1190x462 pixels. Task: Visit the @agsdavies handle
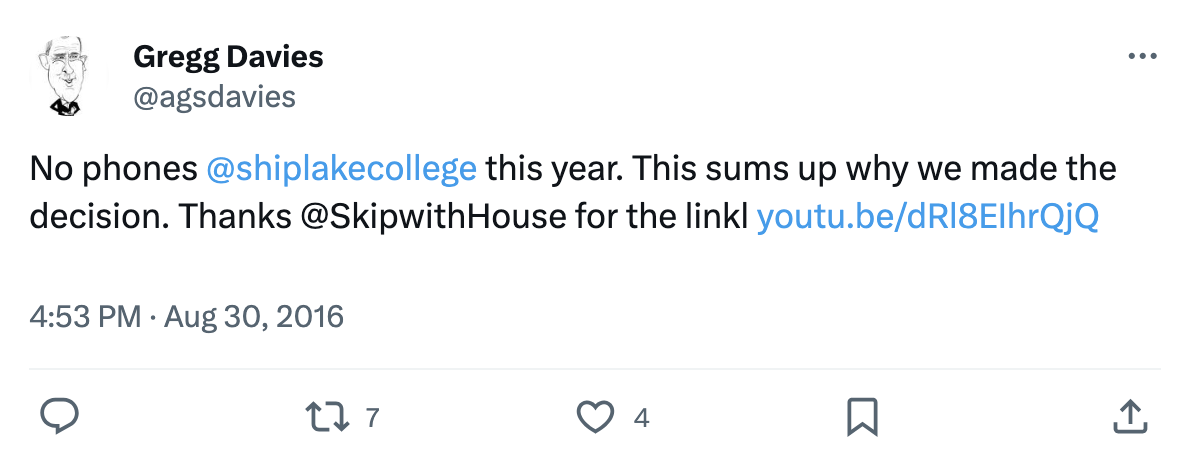[x=214, y=96]
